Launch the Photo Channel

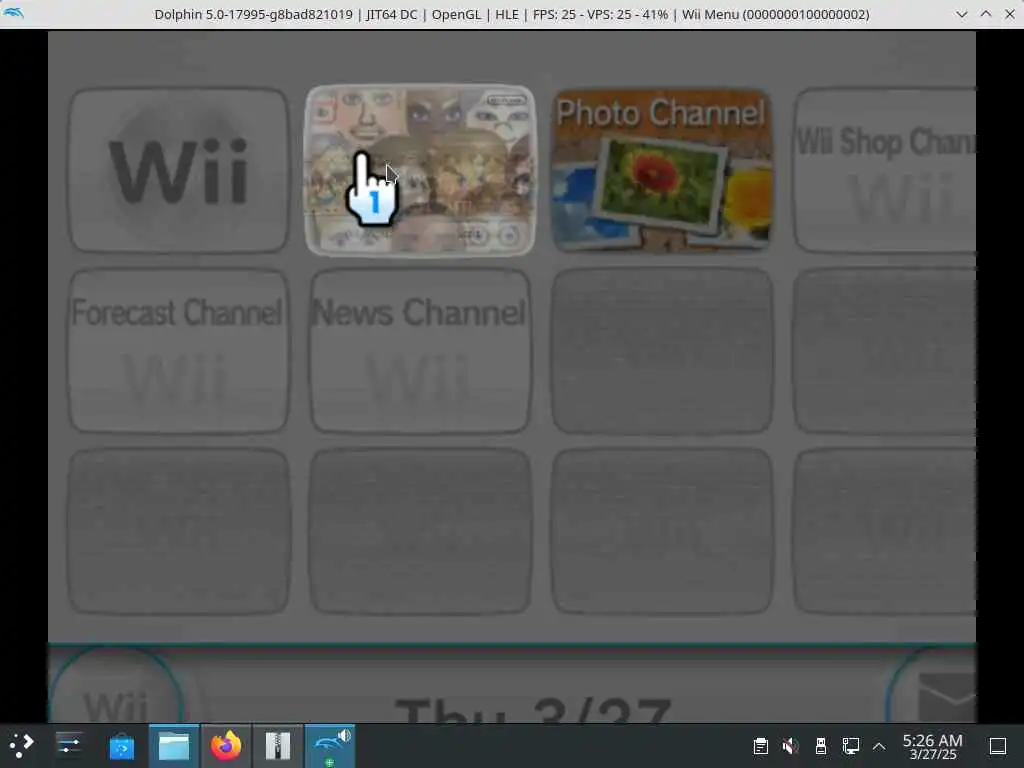pos(662,170)
